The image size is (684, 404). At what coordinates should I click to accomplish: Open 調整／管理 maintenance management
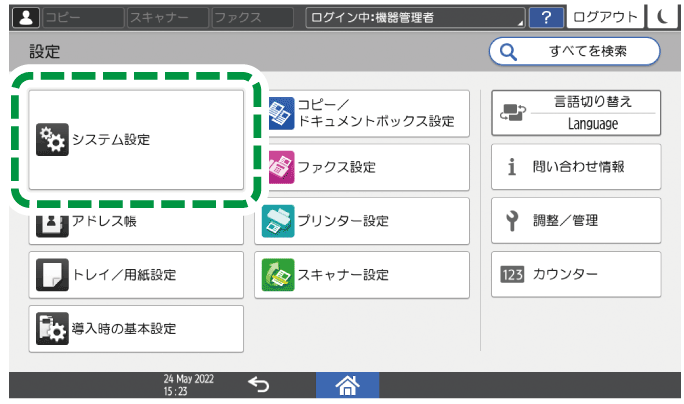pos(576,220)
